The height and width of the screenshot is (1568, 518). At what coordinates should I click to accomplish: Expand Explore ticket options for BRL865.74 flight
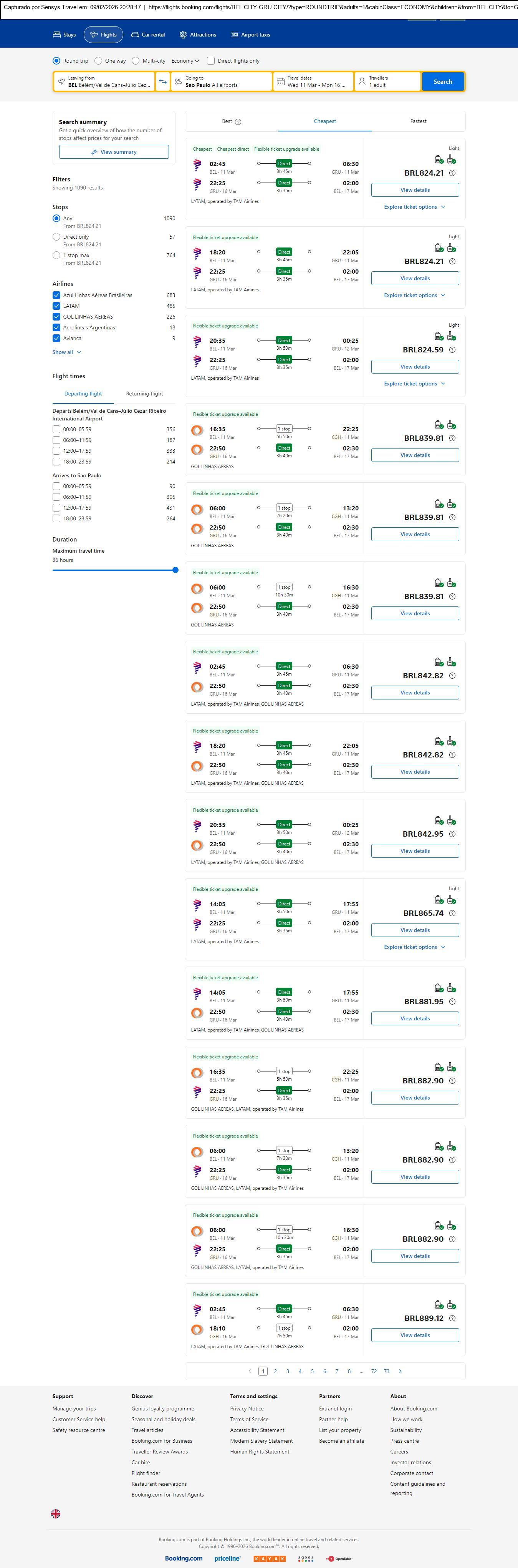pos(415,947)
